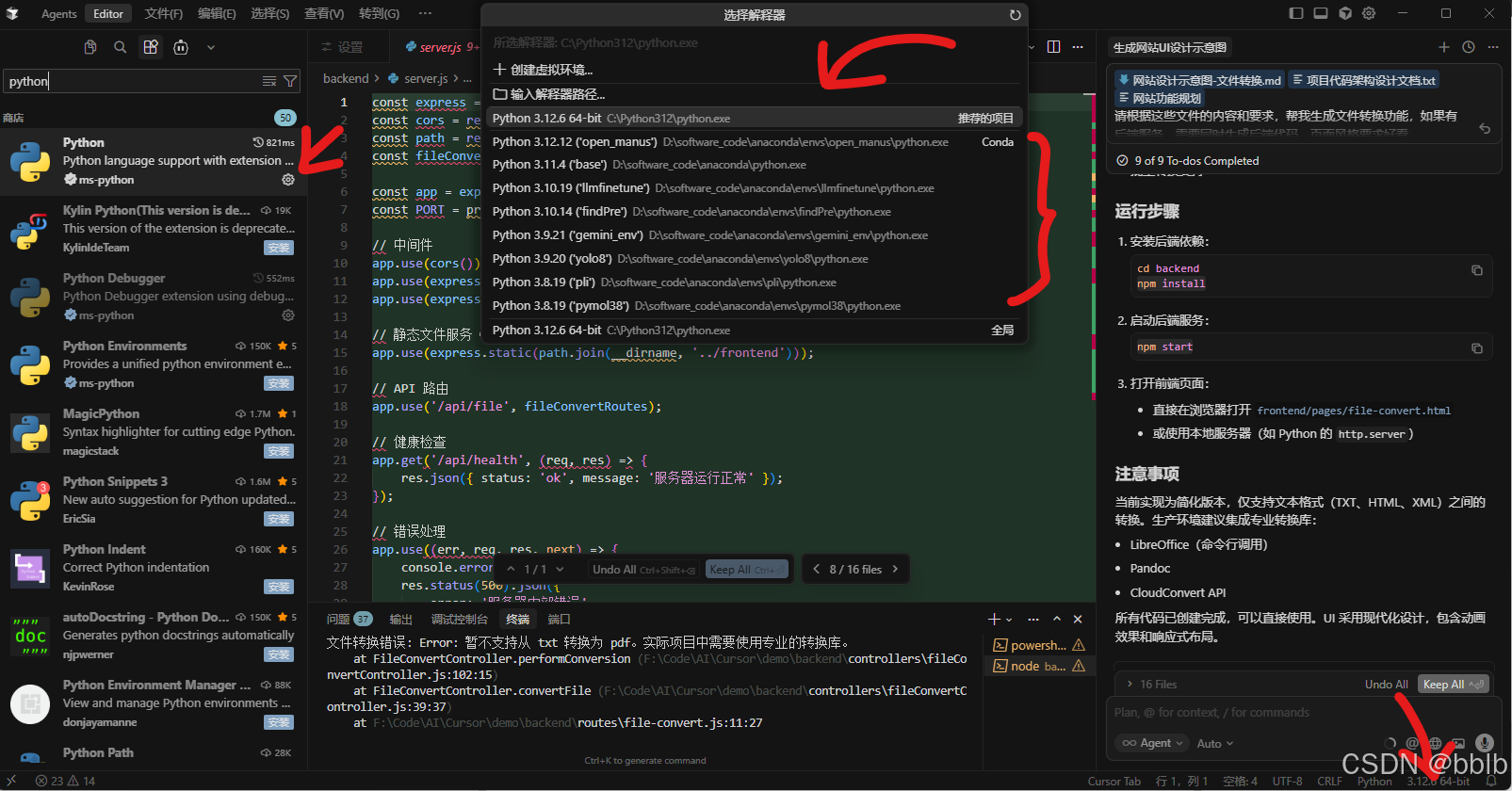
Task: Open frontend/pages/file-convert.html link
Action: point(1354,411)
